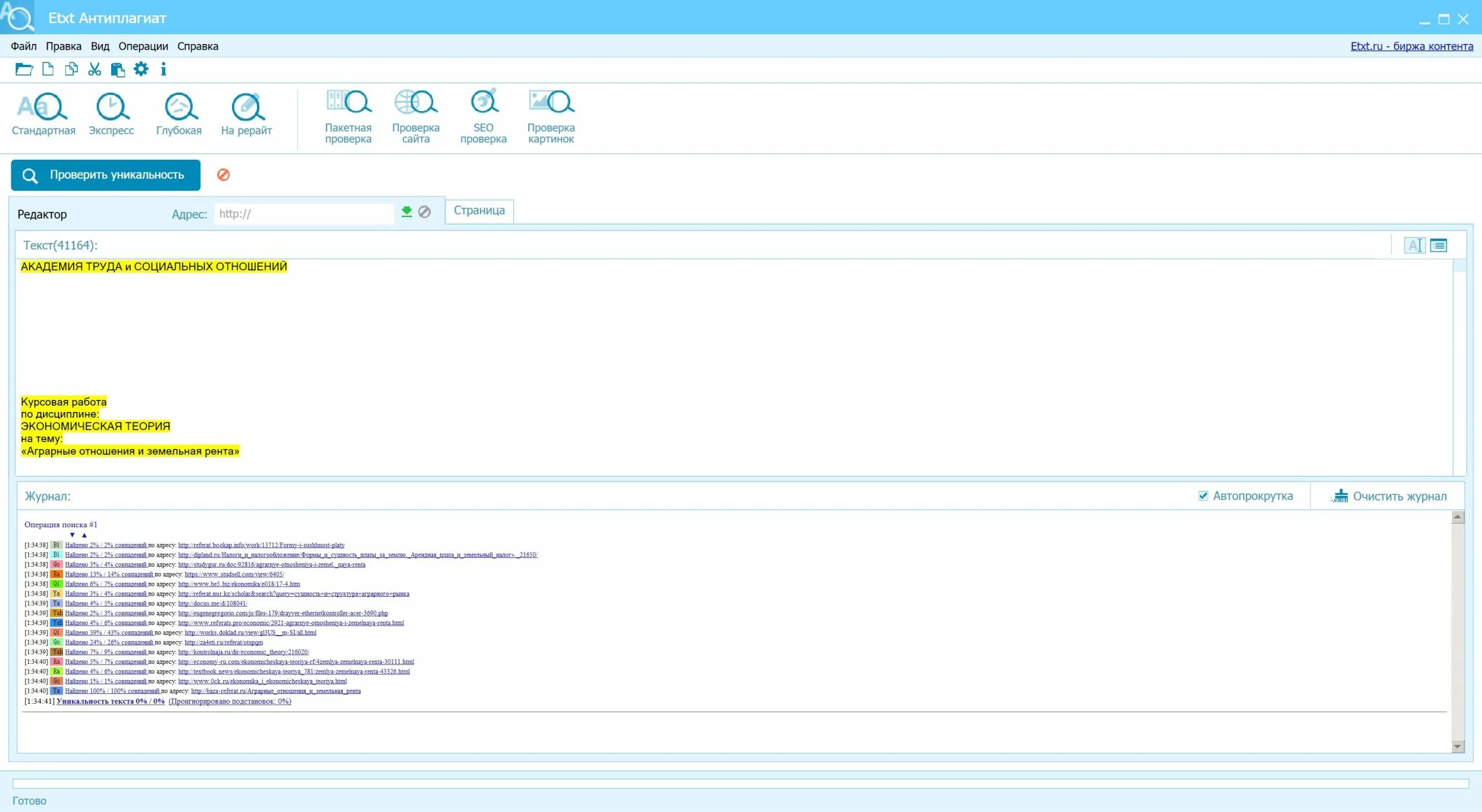
Task: Start the Стандартная check mode
Action: click(x=43, y=114)
